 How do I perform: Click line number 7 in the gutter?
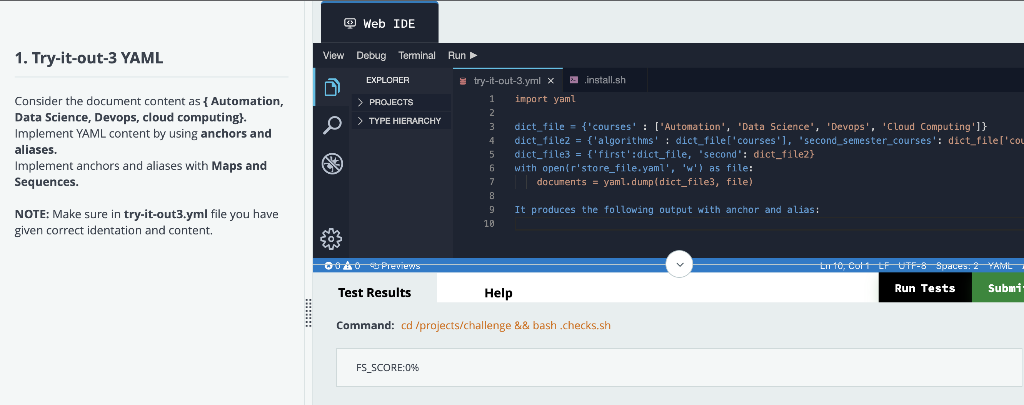click(x=492, y=182)
